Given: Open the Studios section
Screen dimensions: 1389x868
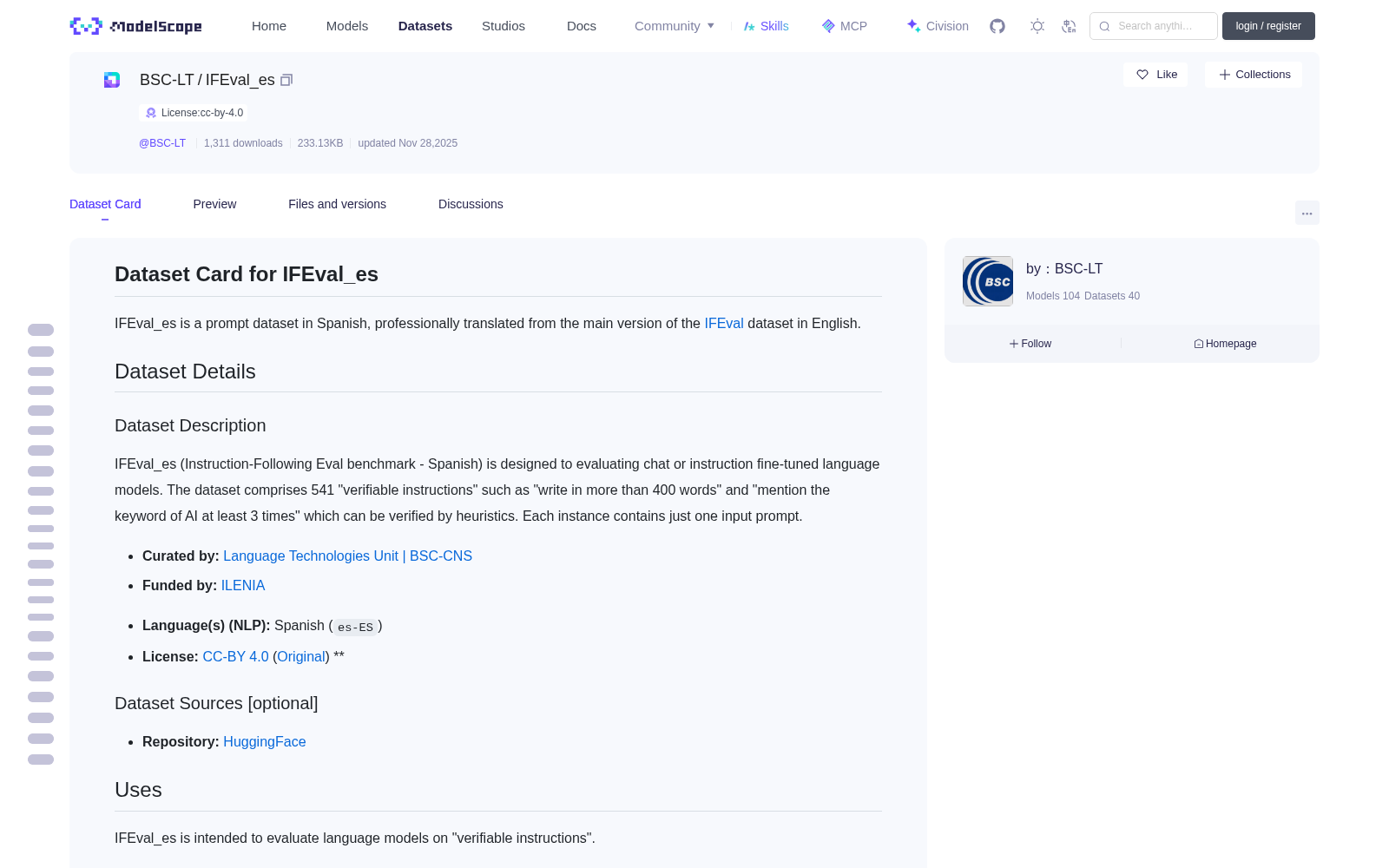Looking at the screenshot, I should 504,26.
